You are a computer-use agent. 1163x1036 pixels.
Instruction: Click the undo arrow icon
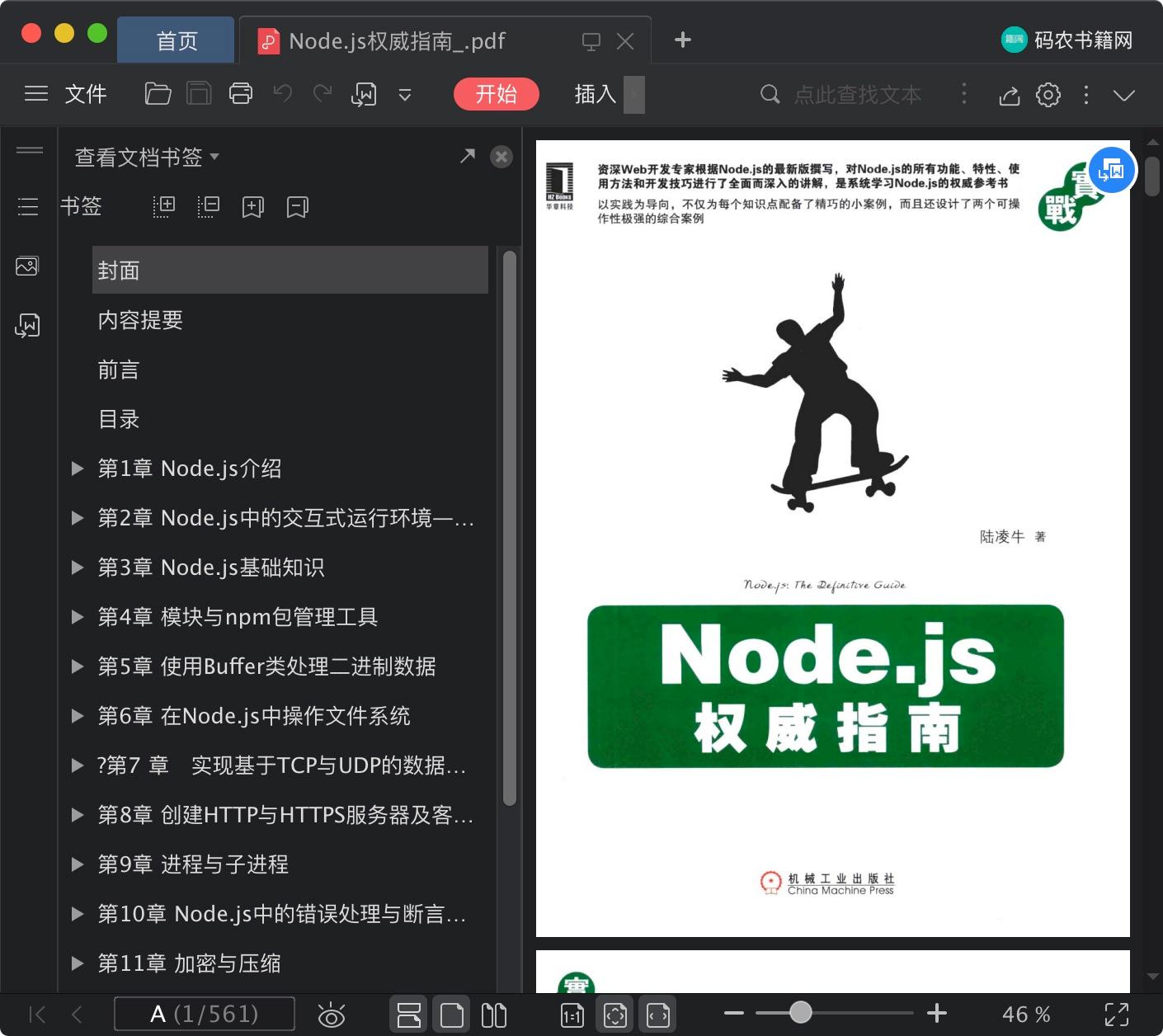(283, 94)
